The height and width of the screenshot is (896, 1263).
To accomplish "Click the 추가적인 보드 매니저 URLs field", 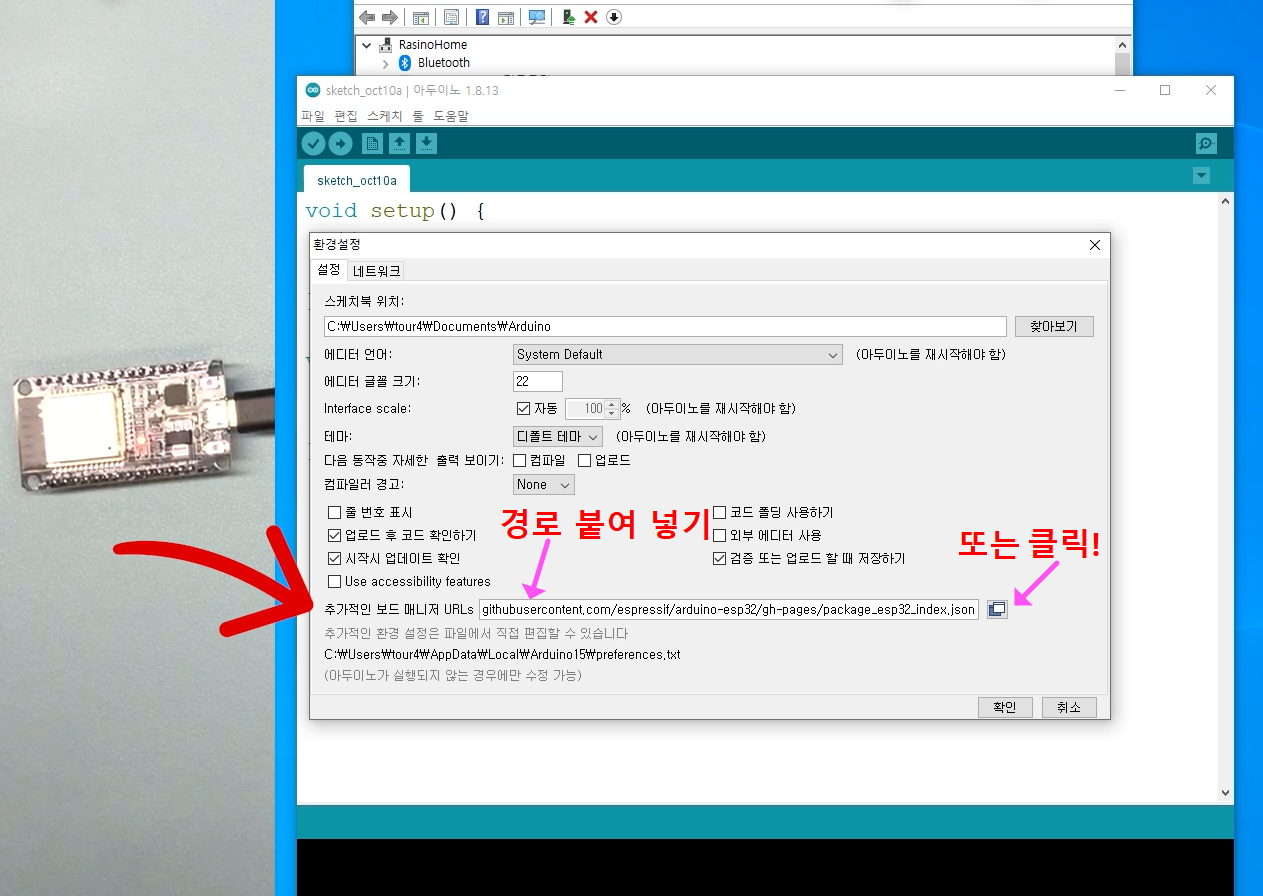I will 729,609.
